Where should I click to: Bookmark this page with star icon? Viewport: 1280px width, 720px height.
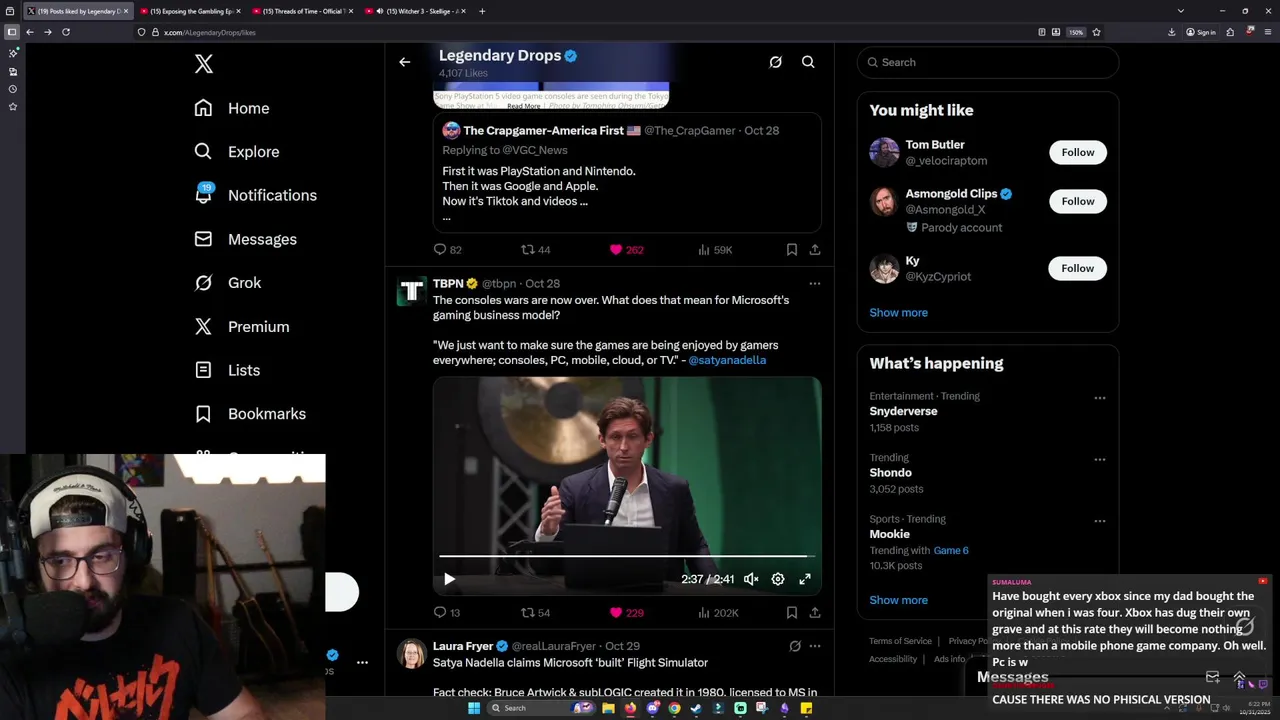tap(1097, 32)
